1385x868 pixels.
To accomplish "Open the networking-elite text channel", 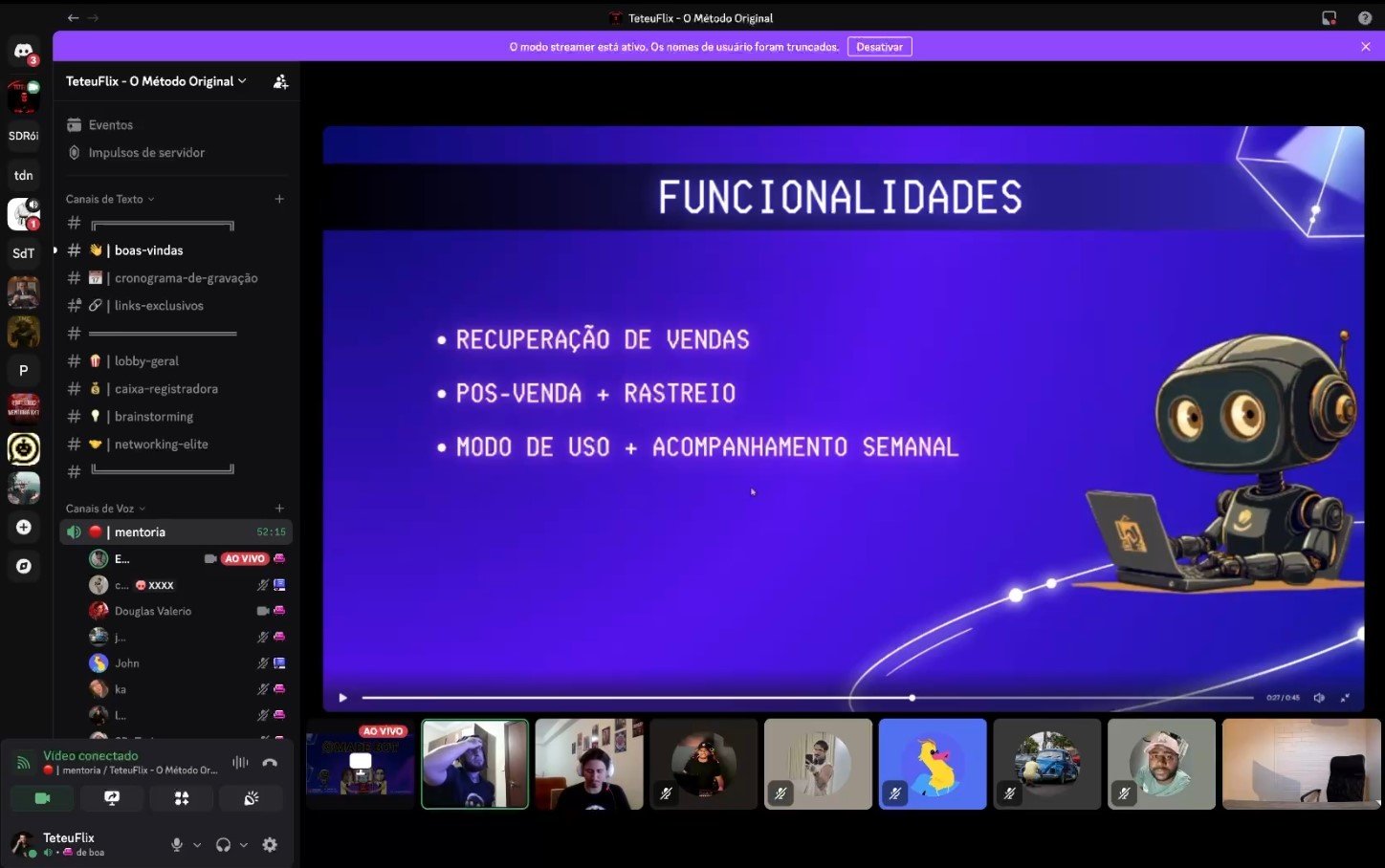I will (x=161, y=445).
